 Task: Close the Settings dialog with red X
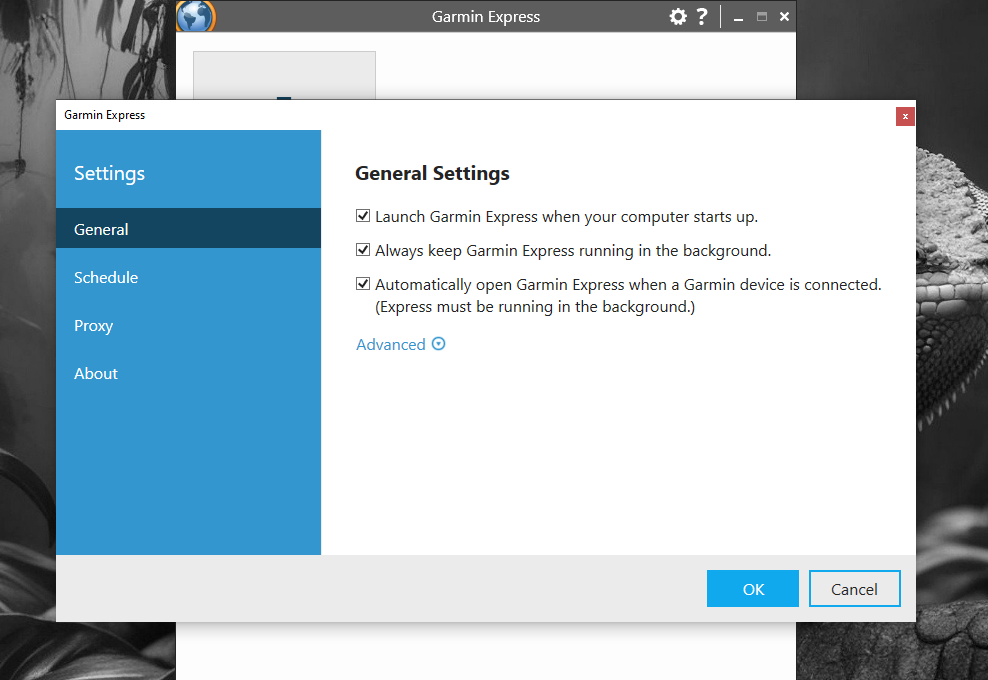(905, 116)
